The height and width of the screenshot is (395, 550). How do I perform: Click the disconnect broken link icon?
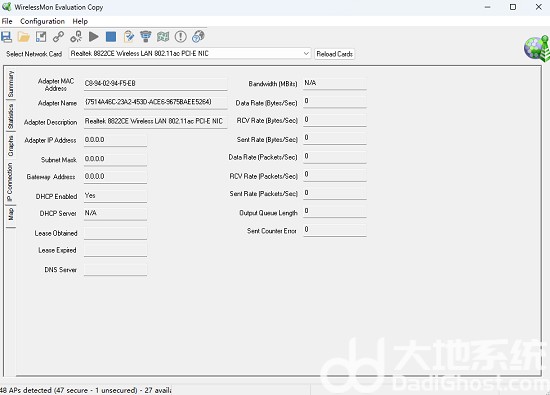[x=76, y=36]
